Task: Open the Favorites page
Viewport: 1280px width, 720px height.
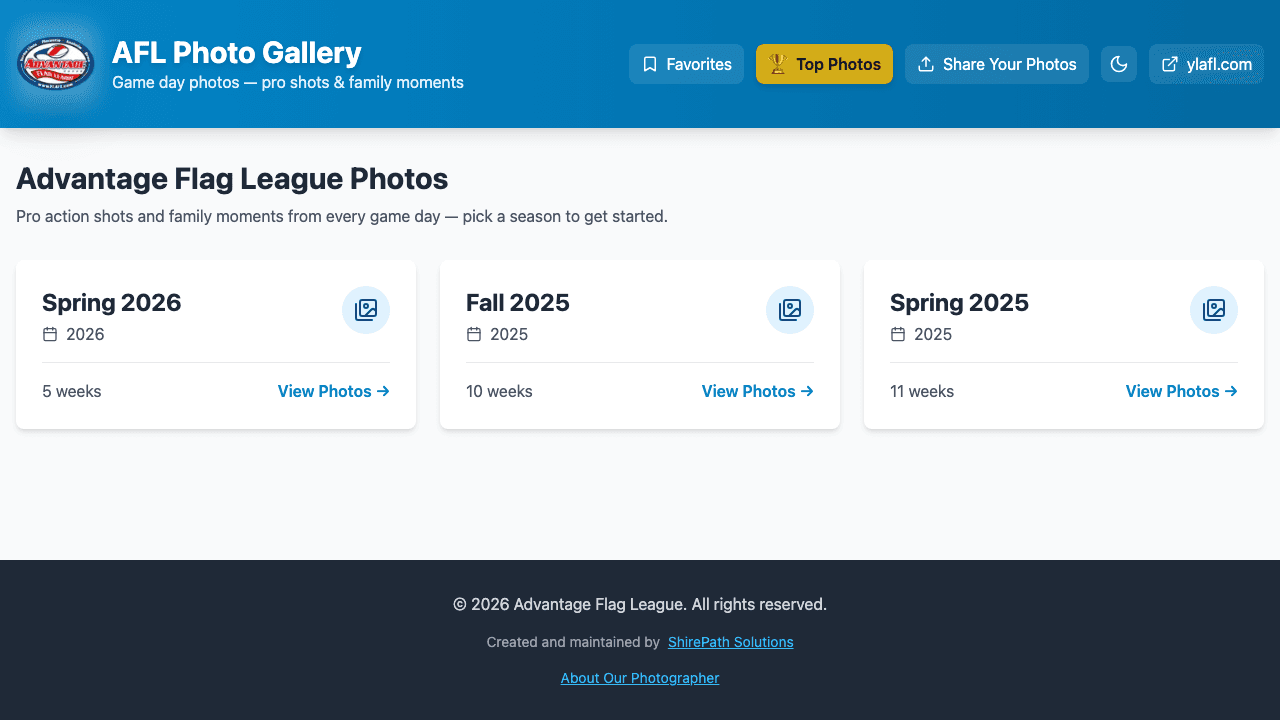Action: (x=686, y=64)
